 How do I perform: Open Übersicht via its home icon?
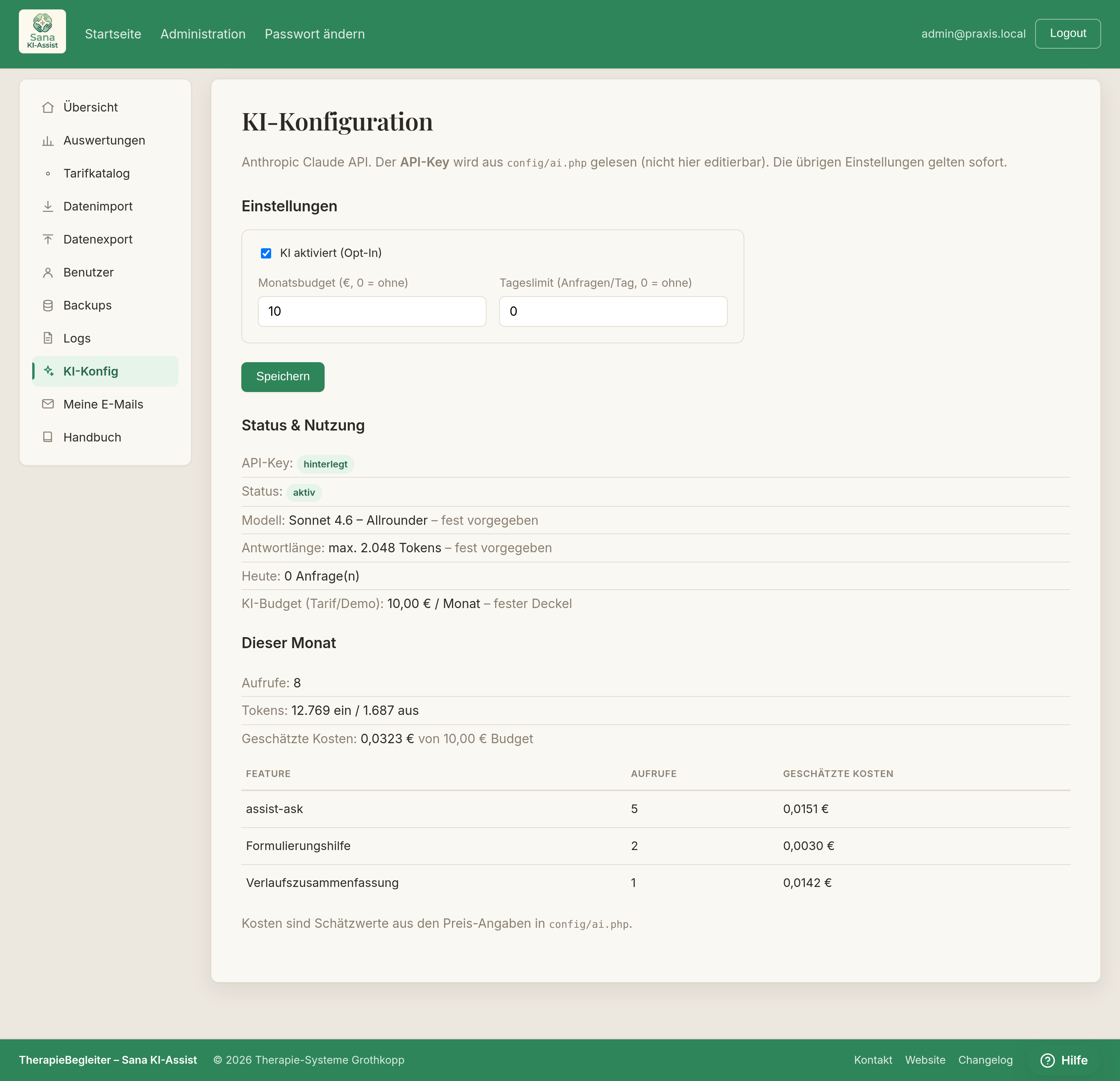click(48, 107)
